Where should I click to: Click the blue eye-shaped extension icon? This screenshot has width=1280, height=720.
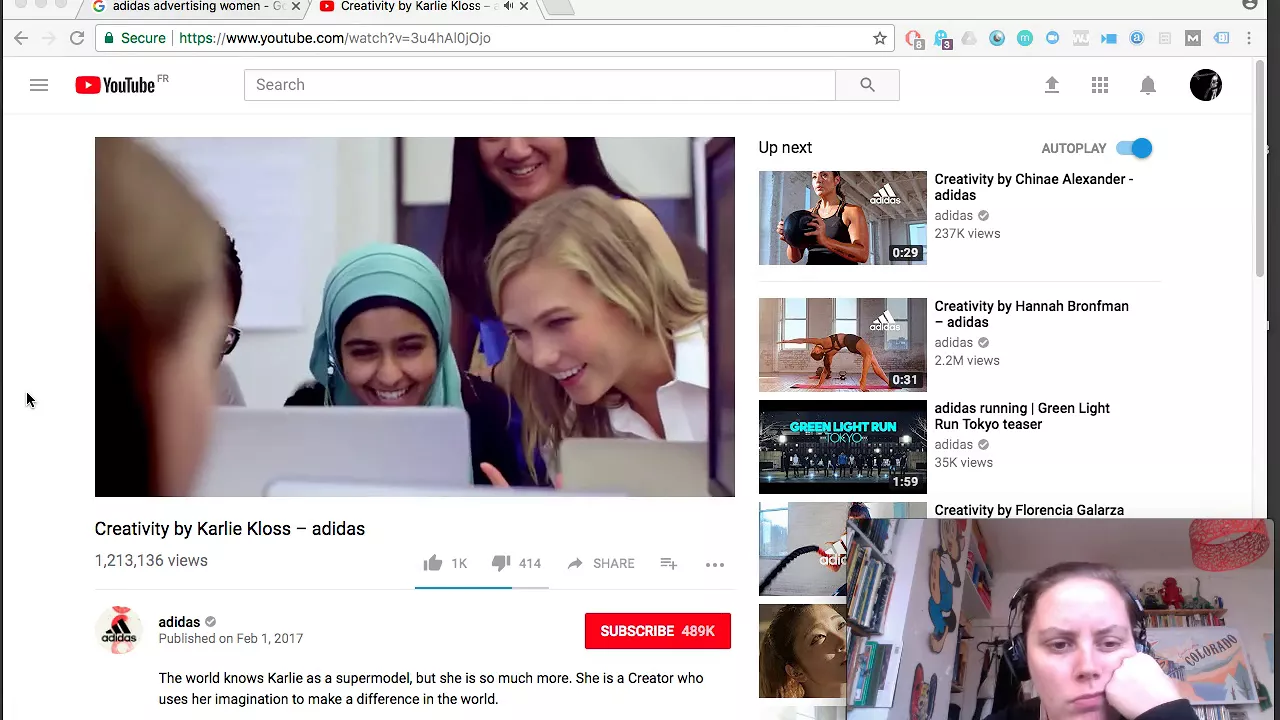pos(997,38)
